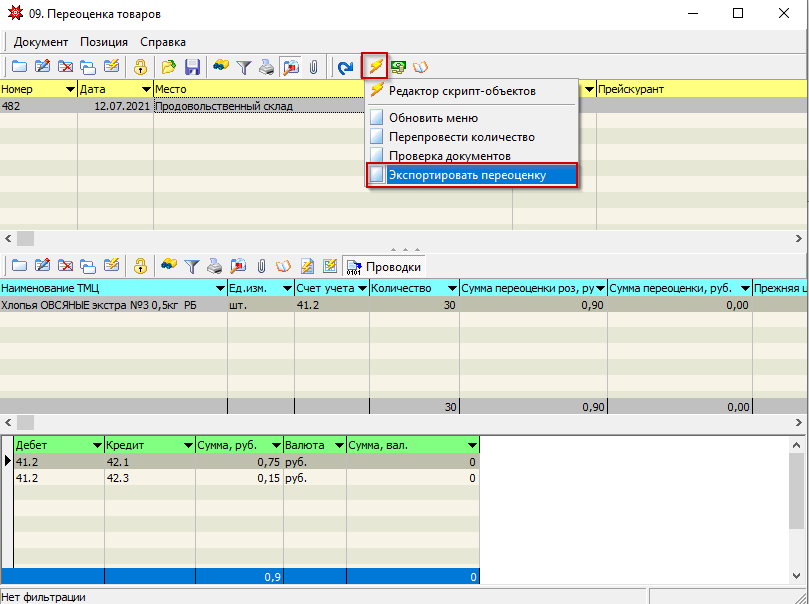Click the printer icon in top toolbar
The image size is (809, 604).
[x=266, y=67]
